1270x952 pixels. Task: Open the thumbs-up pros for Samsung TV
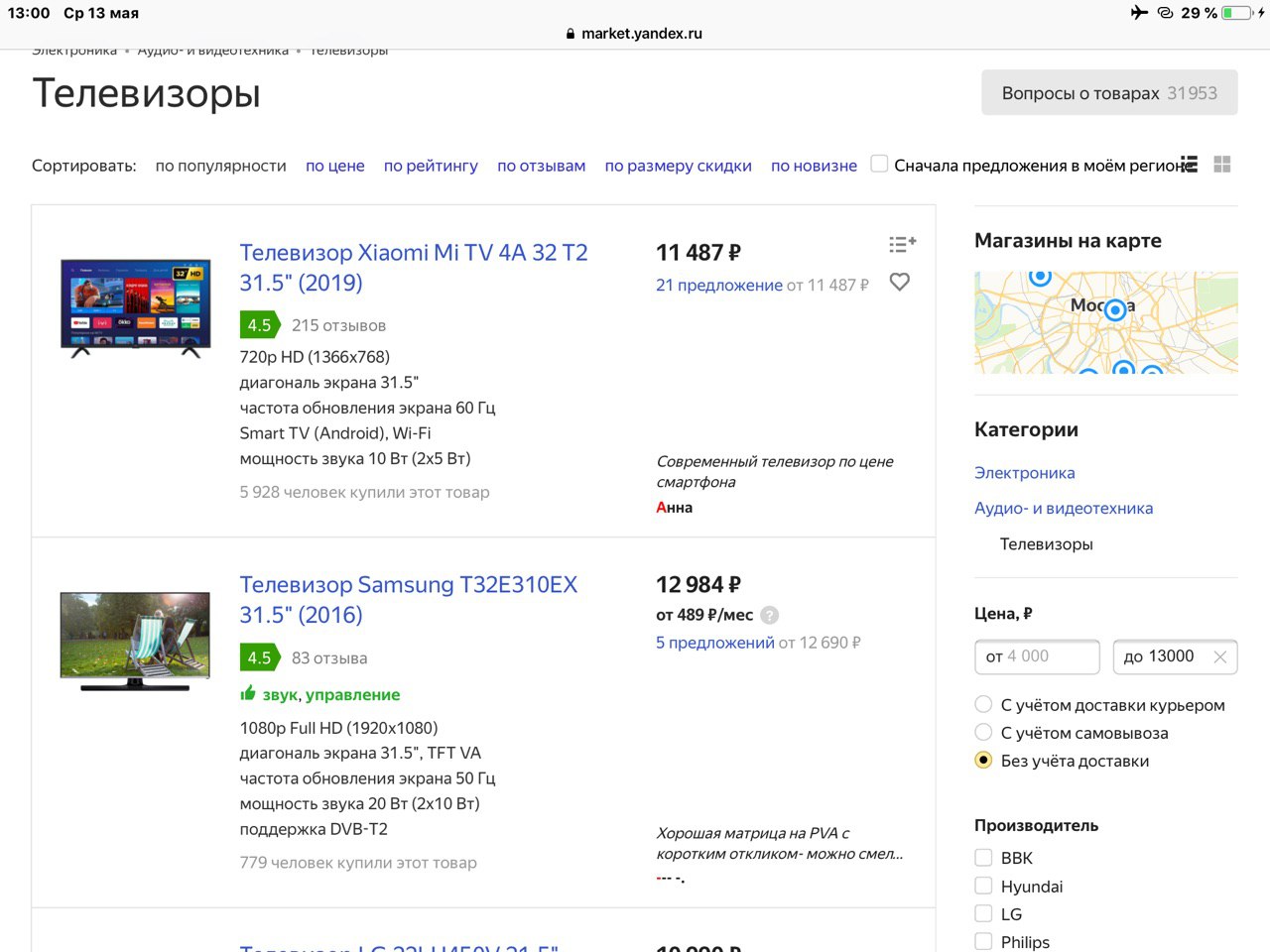pos(248,693)
